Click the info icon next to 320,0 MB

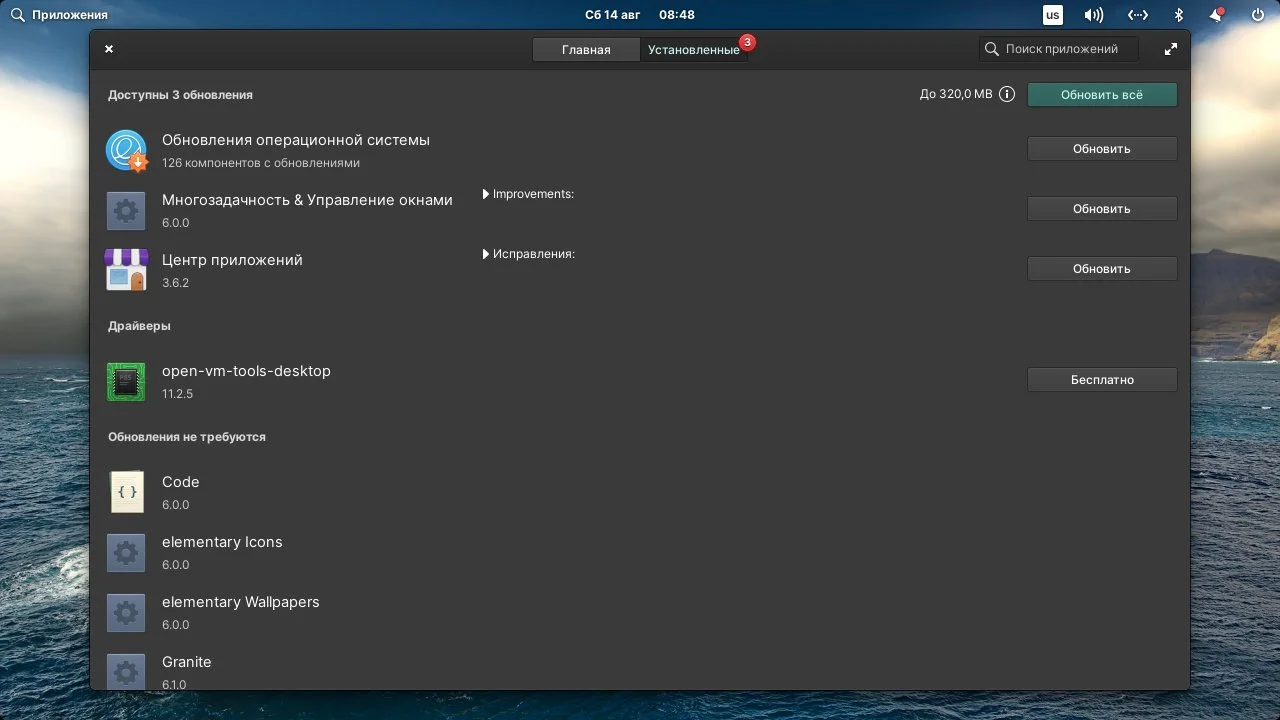click(x=1007, y=93)
